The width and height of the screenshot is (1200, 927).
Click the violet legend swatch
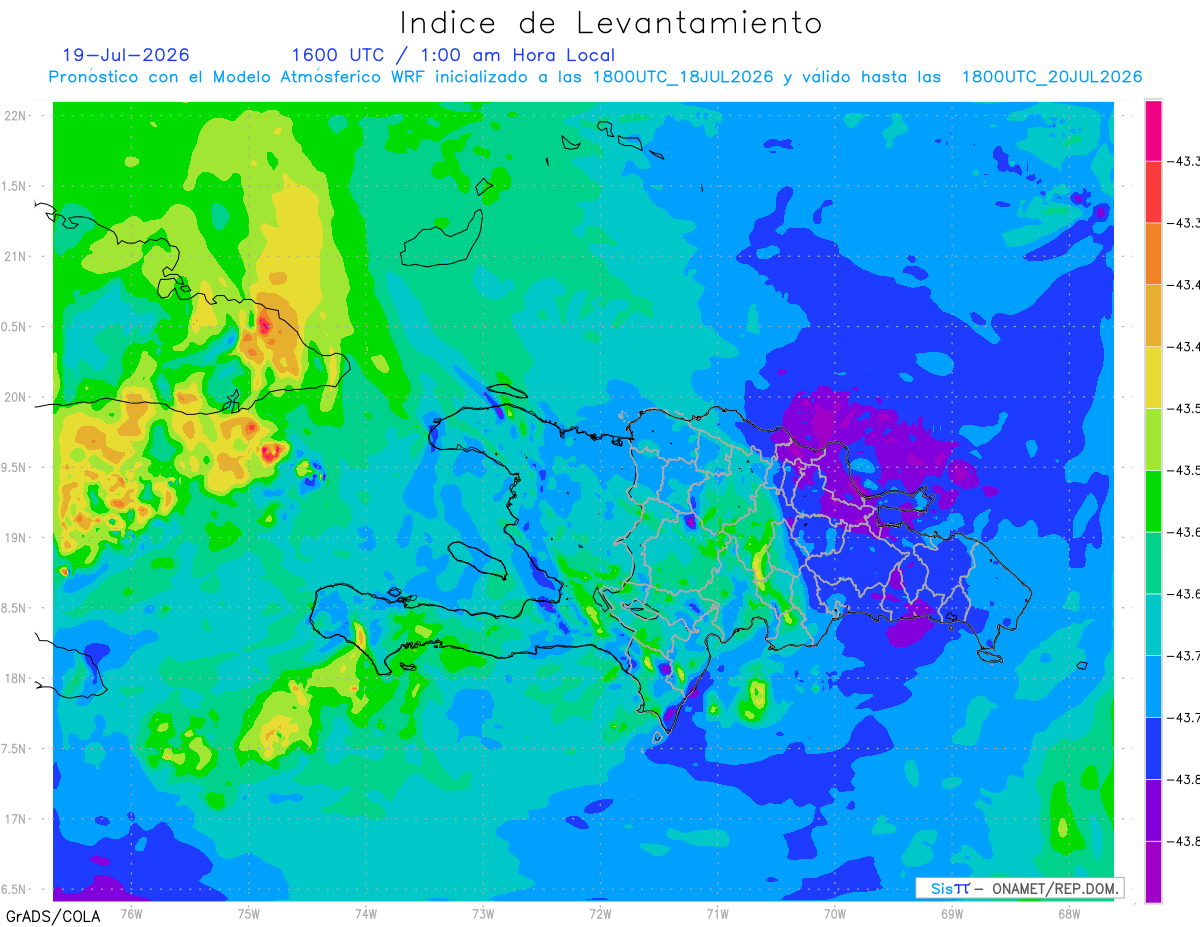1153,809
